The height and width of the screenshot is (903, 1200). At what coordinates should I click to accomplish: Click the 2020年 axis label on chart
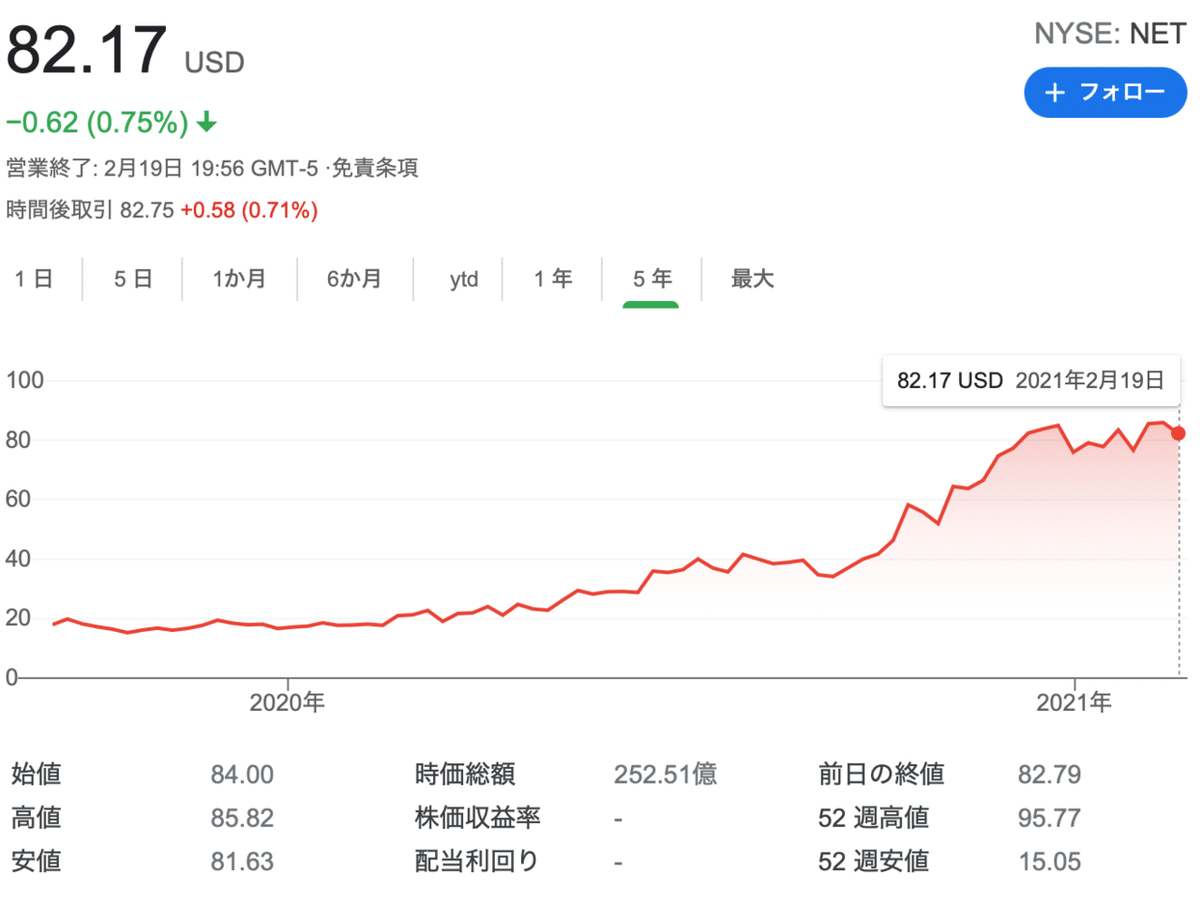288,703
